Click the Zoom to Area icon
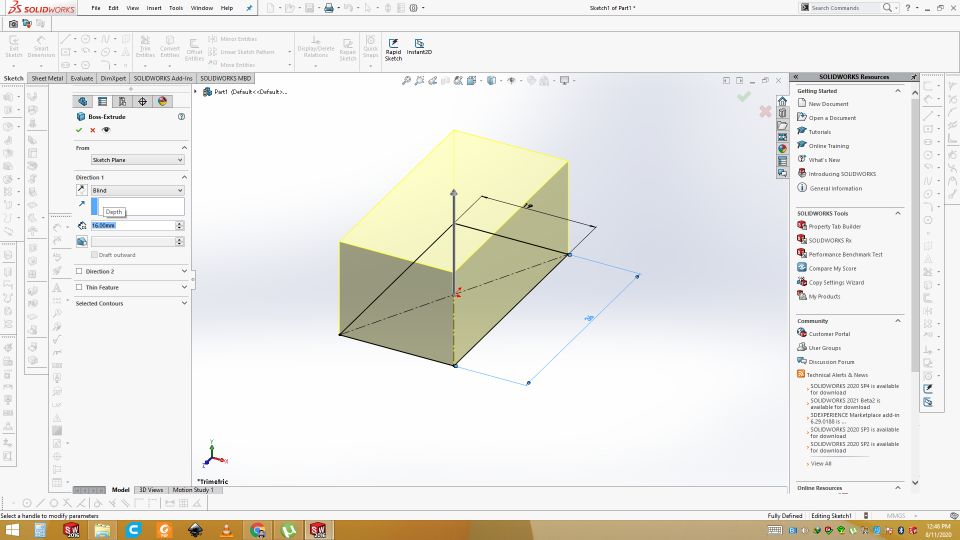This screenshot has width=960, height=540. pos(419,81)
